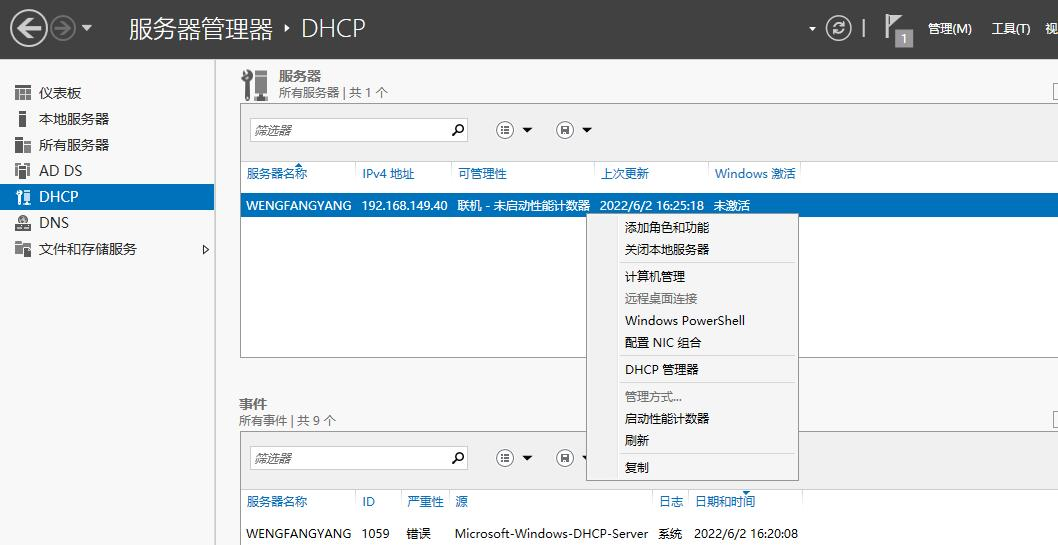Click the DHCP sidebar icon
This screenshot has height=545, width=1058.
click(x=23, y=197)
